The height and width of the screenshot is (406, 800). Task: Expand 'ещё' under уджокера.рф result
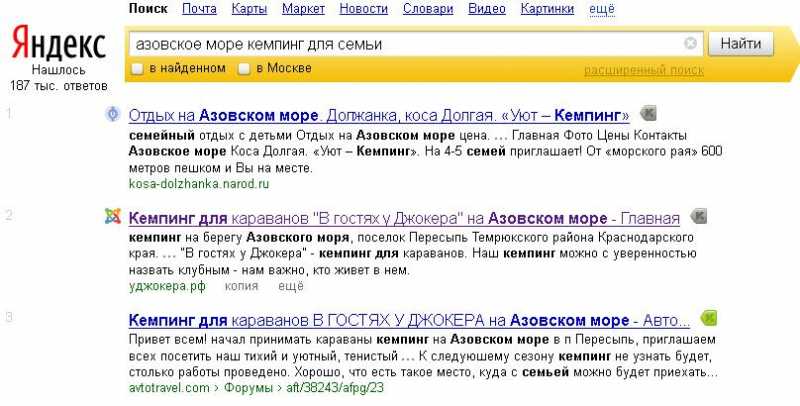point(291,286)
